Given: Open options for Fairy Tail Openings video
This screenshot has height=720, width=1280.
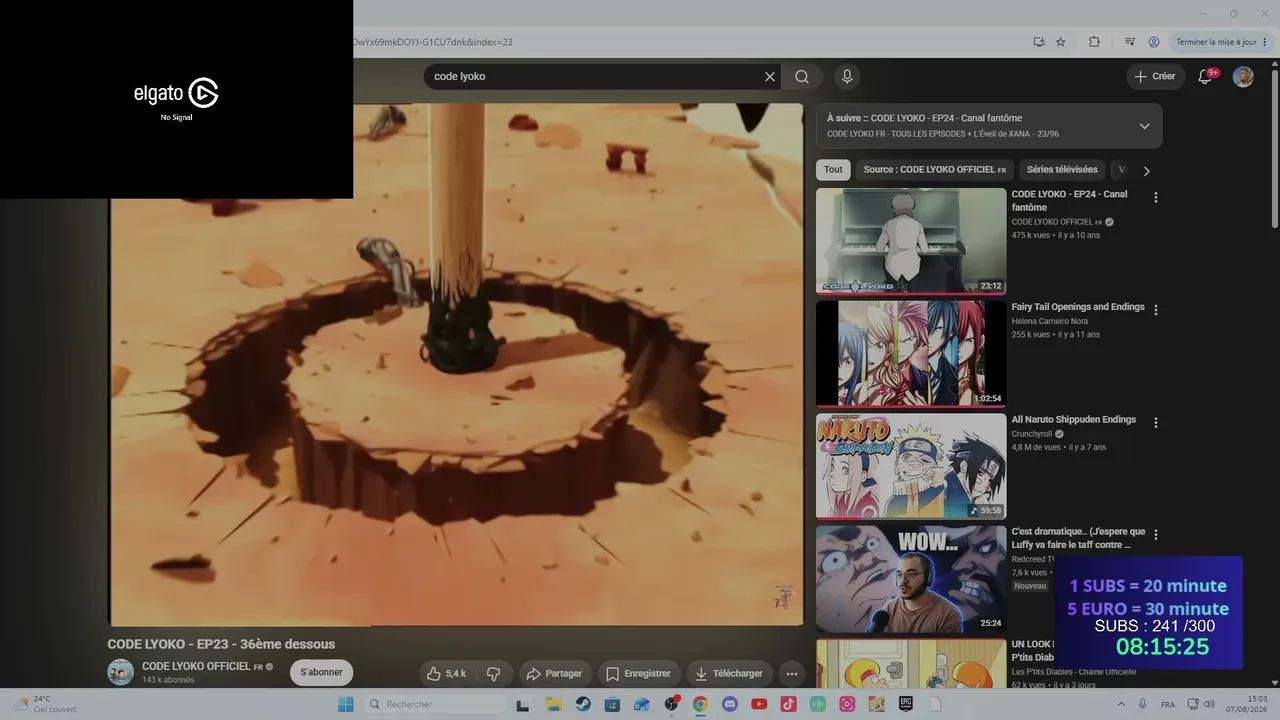Looking at the screenshot, I should pos(1156,311).
